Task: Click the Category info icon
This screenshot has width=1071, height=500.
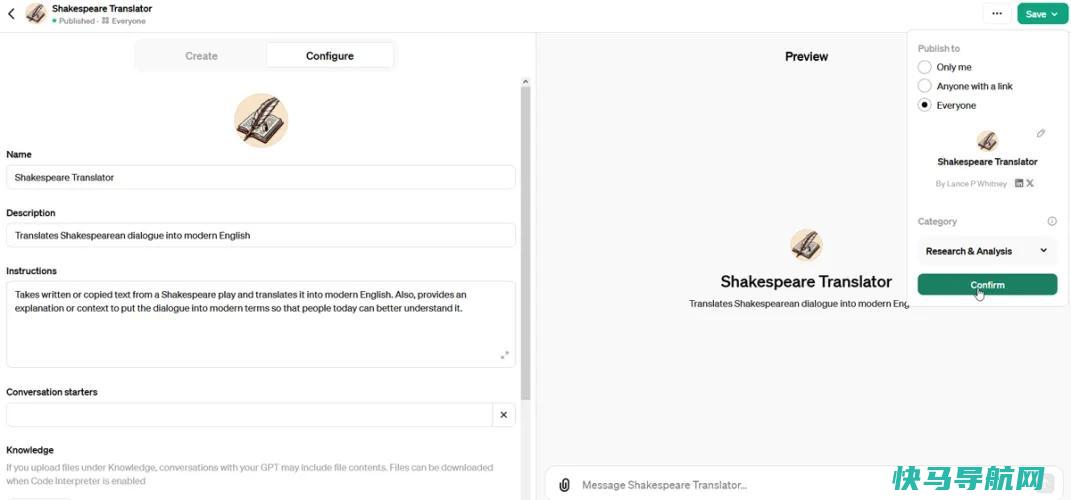Action: pyautogui.click(x=1052, y=221)
